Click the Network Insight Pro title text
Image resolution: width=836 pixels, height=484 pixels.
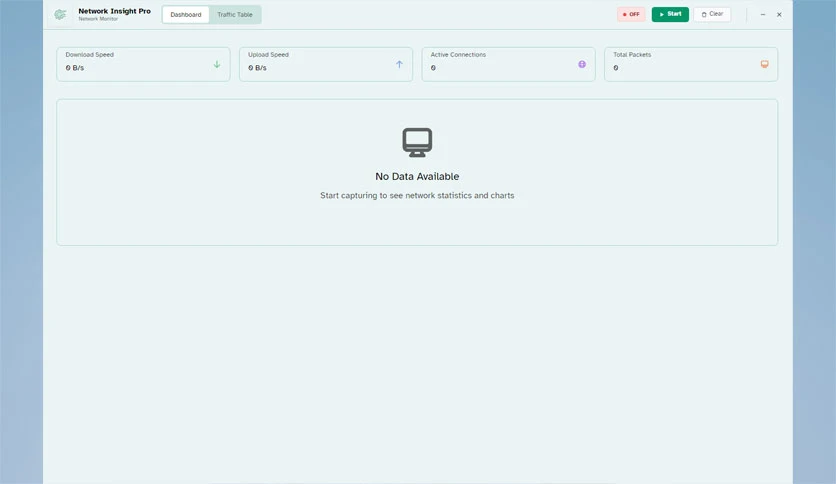[115, 11]
